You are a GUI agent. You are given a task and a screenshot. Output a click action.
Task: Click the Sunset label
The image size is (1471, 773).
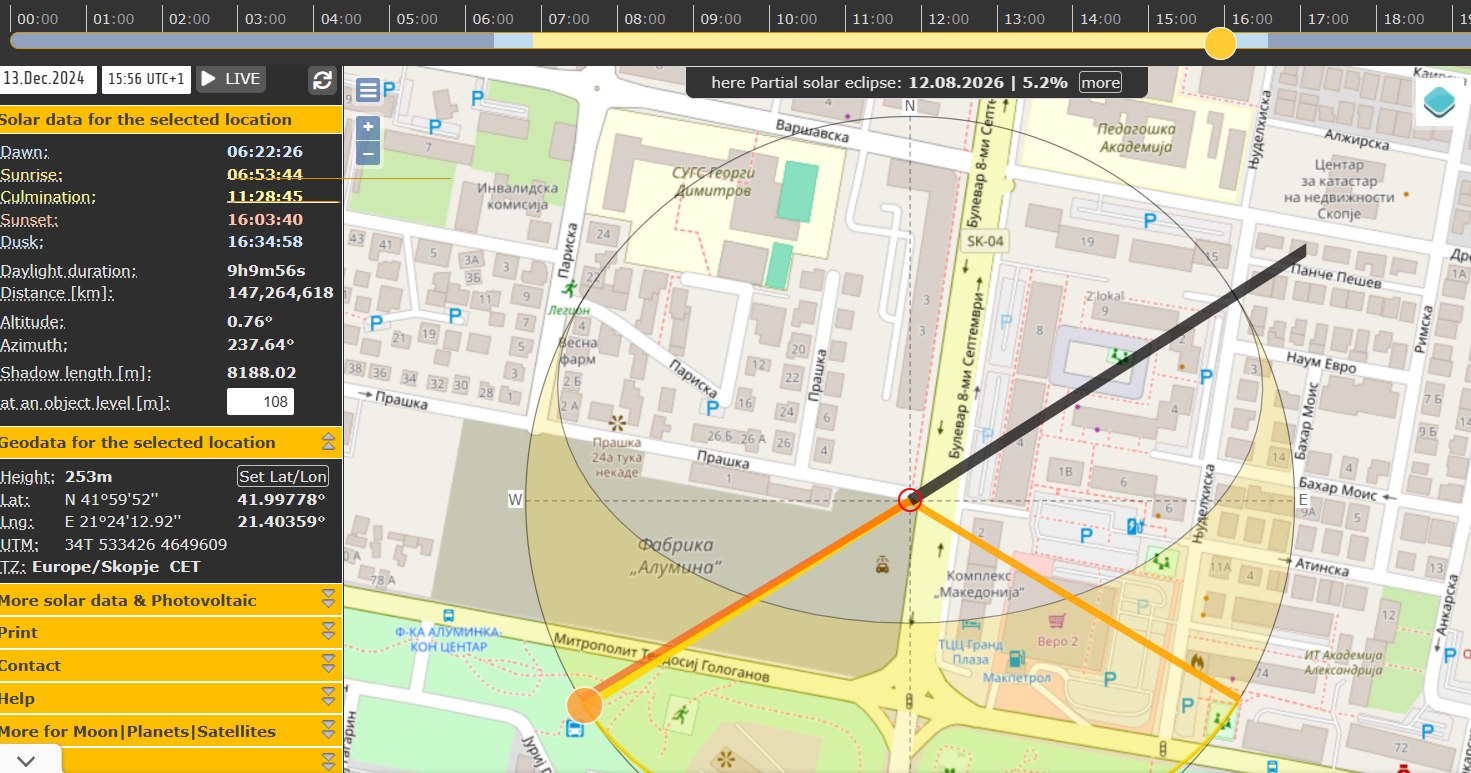click(x=29, y=220)
